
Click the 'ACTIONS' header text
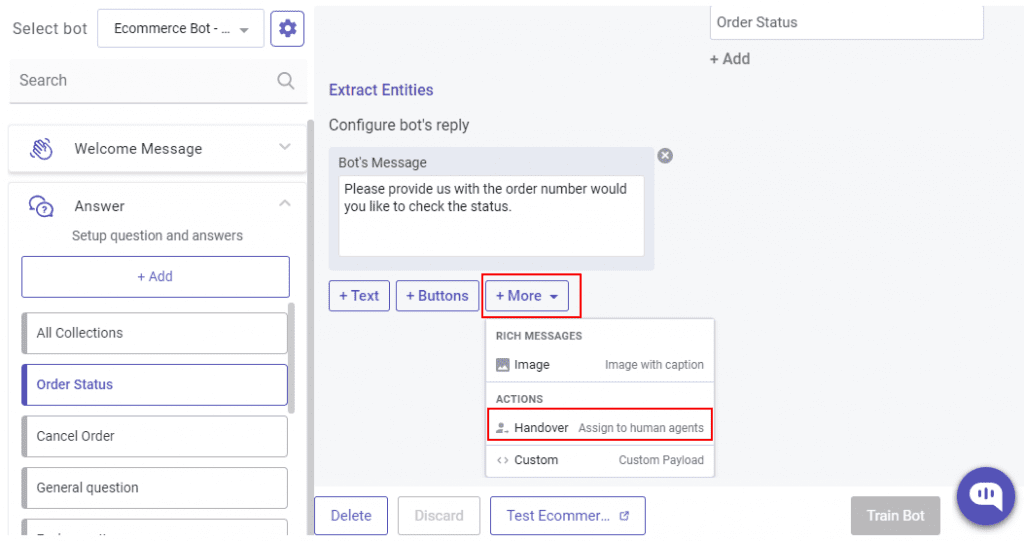click(519, 400)
